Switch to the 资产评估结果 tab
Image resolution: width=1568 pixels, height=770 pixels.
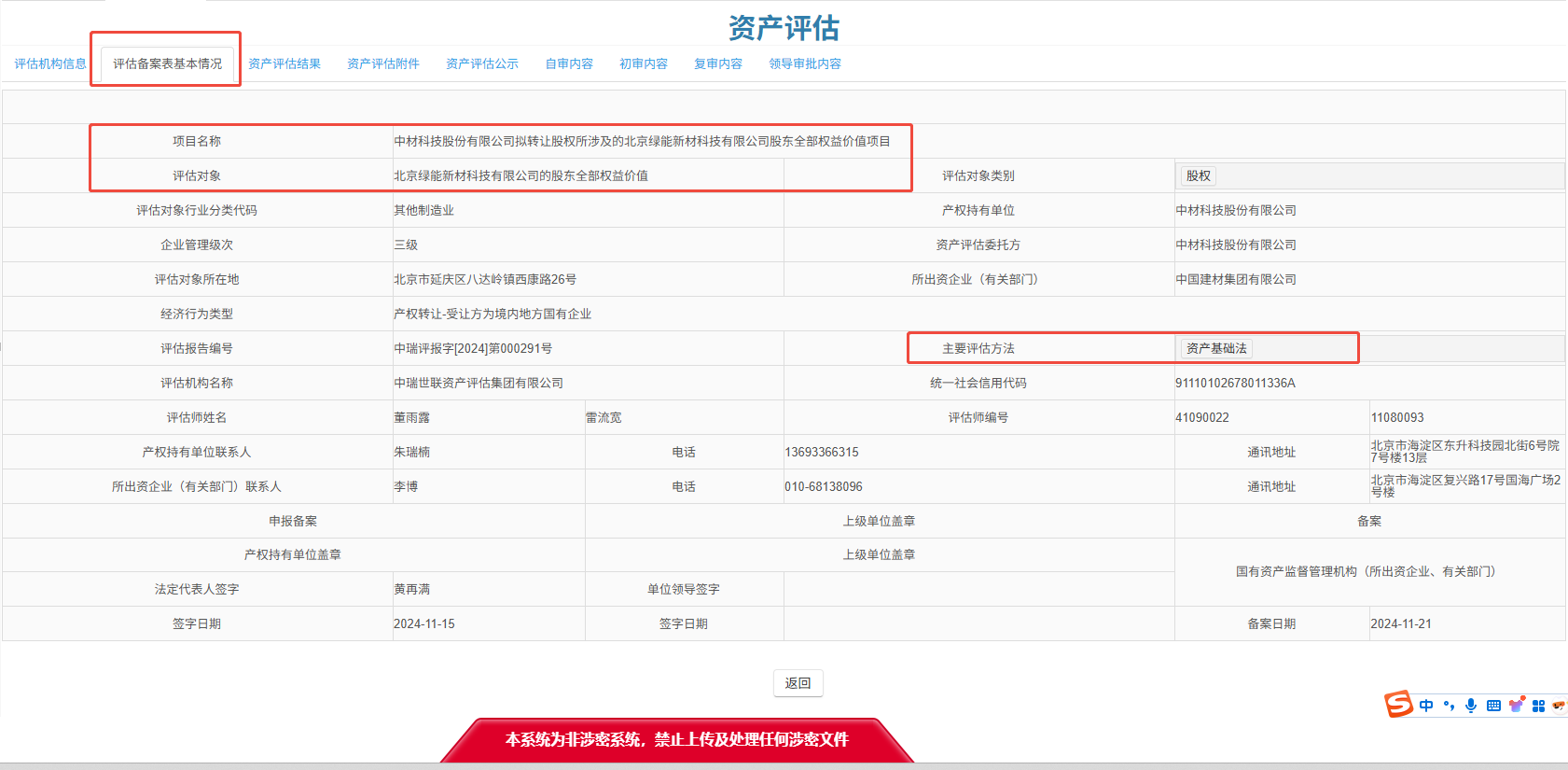(284, 63)
